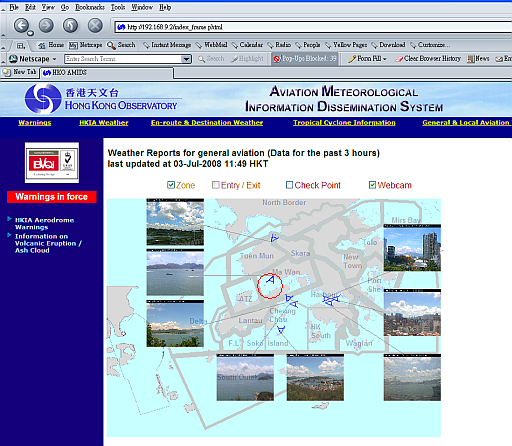Open the Delta area webcam thumbnail
The width and height of the screenshot is (512, 446).
tap(175, 323)
